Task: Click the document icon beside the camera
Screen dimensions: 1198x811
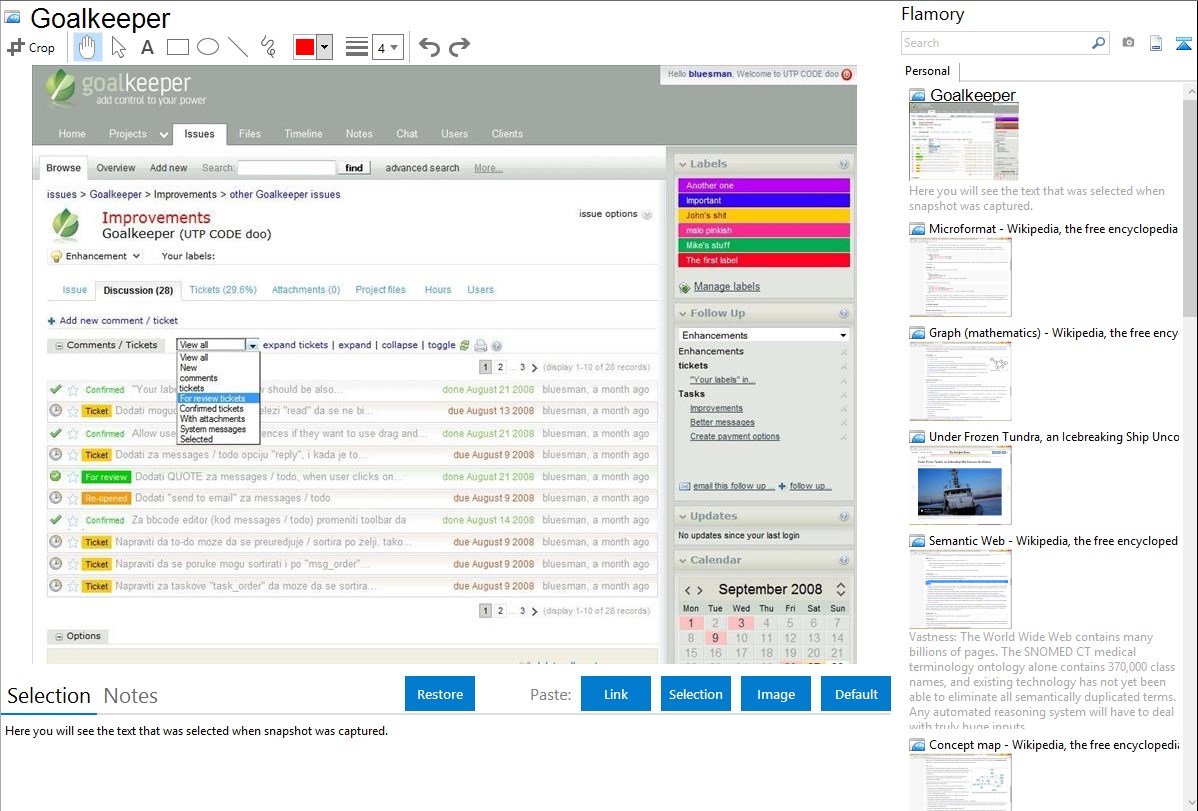Action: pos(1156,43)
